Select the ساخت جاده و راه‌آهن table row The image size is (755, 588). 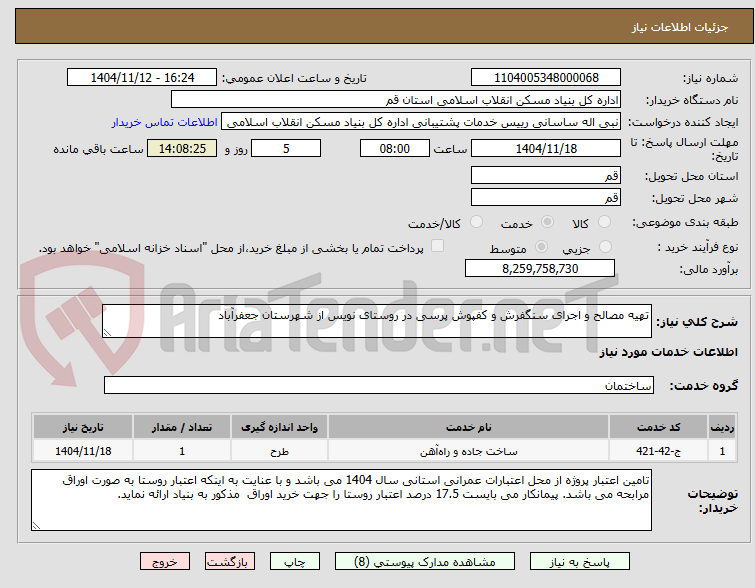coord(384,451)
